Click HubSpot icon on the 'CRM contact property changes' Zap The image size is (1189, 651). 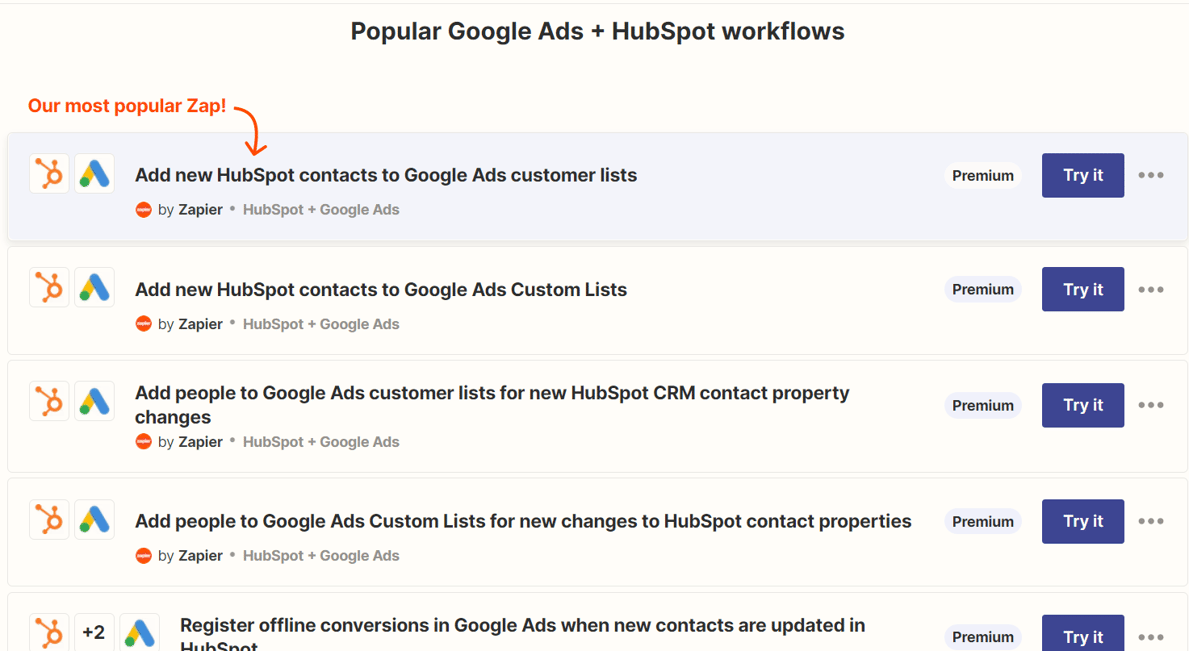(x=49, y=401)
